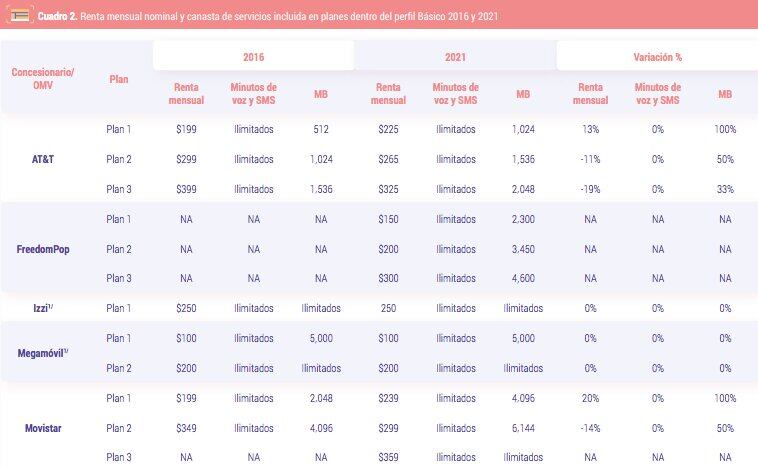
Task: Click the $359 rent cell for Movistar
Action: [388, 458]
